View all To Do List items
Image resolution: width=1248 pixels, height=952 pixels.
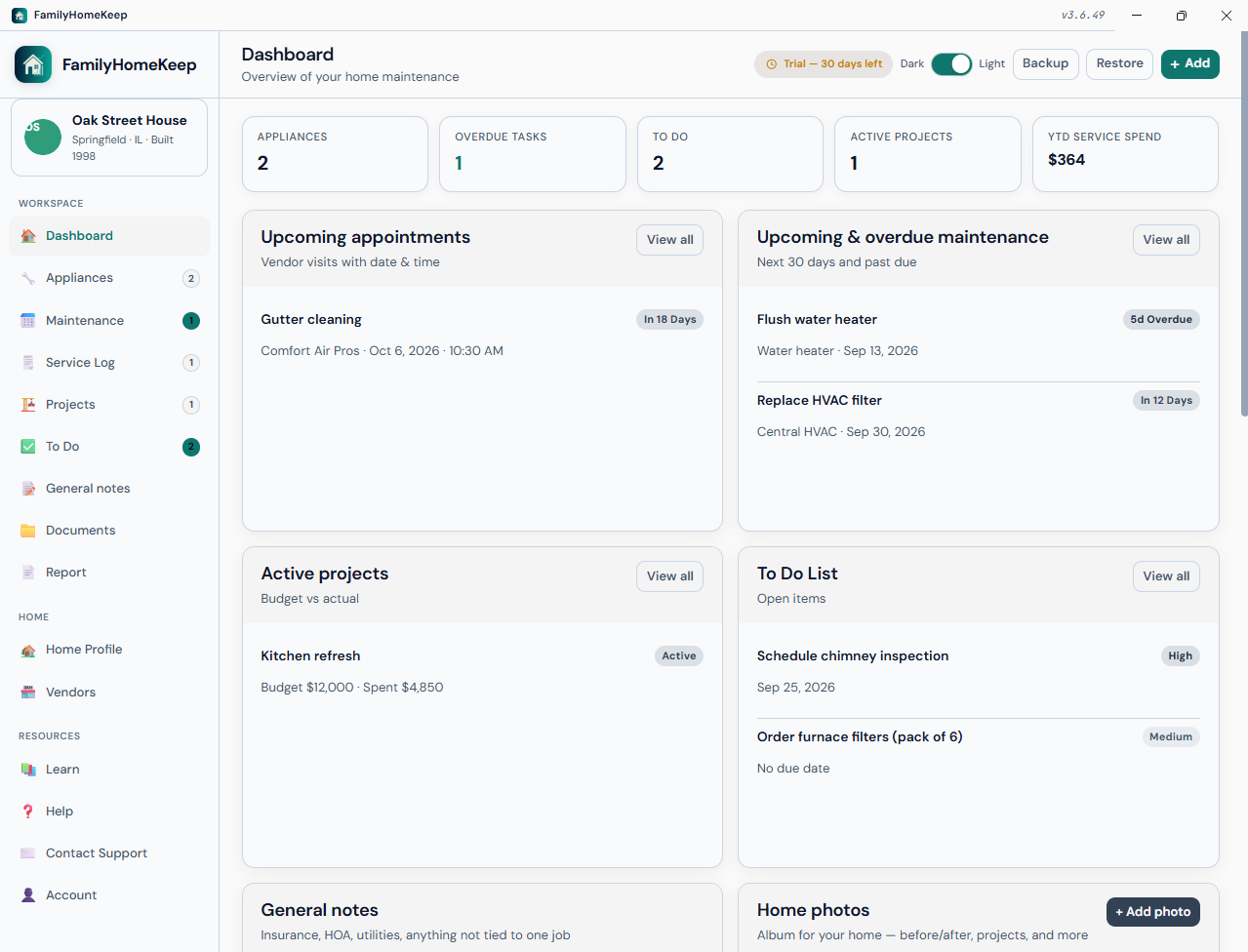[x=1166, y=576]
